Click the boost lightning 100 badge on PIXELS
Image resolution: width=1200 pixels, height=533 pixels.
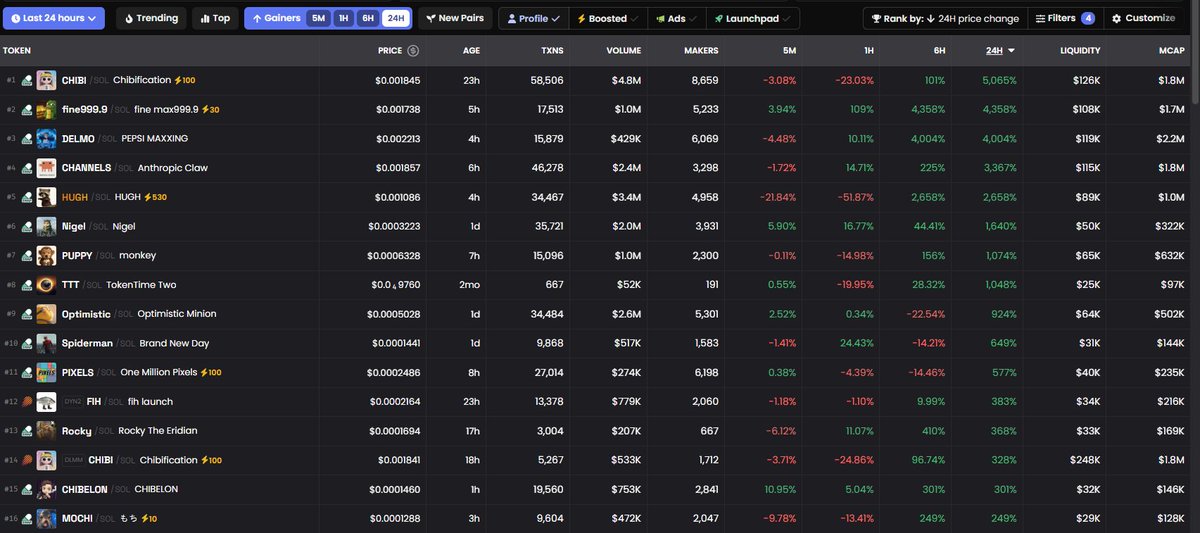pos(211,372)
